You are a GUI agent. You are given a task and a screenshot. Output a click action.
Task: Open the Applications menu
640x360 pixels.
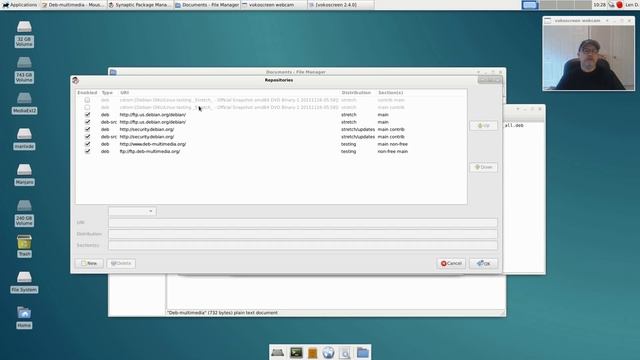20,5
